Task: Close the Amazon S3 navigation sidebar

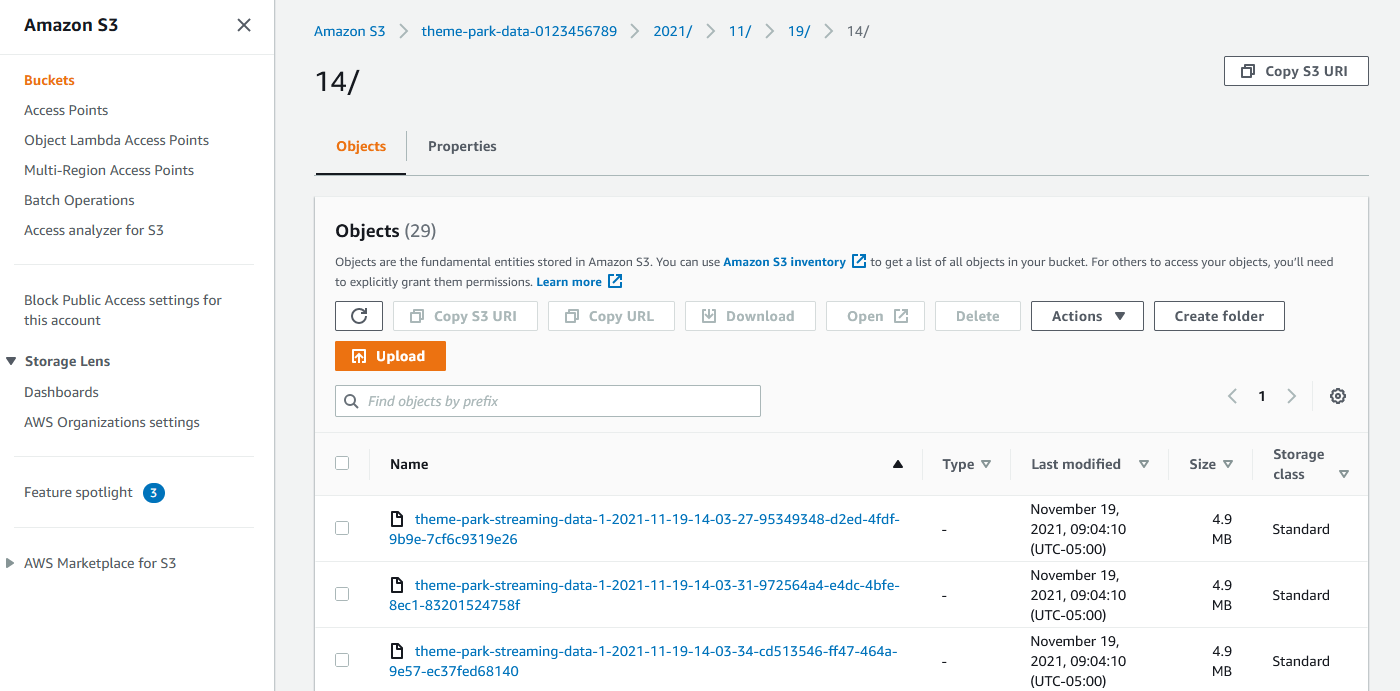Action: point(244,25)
